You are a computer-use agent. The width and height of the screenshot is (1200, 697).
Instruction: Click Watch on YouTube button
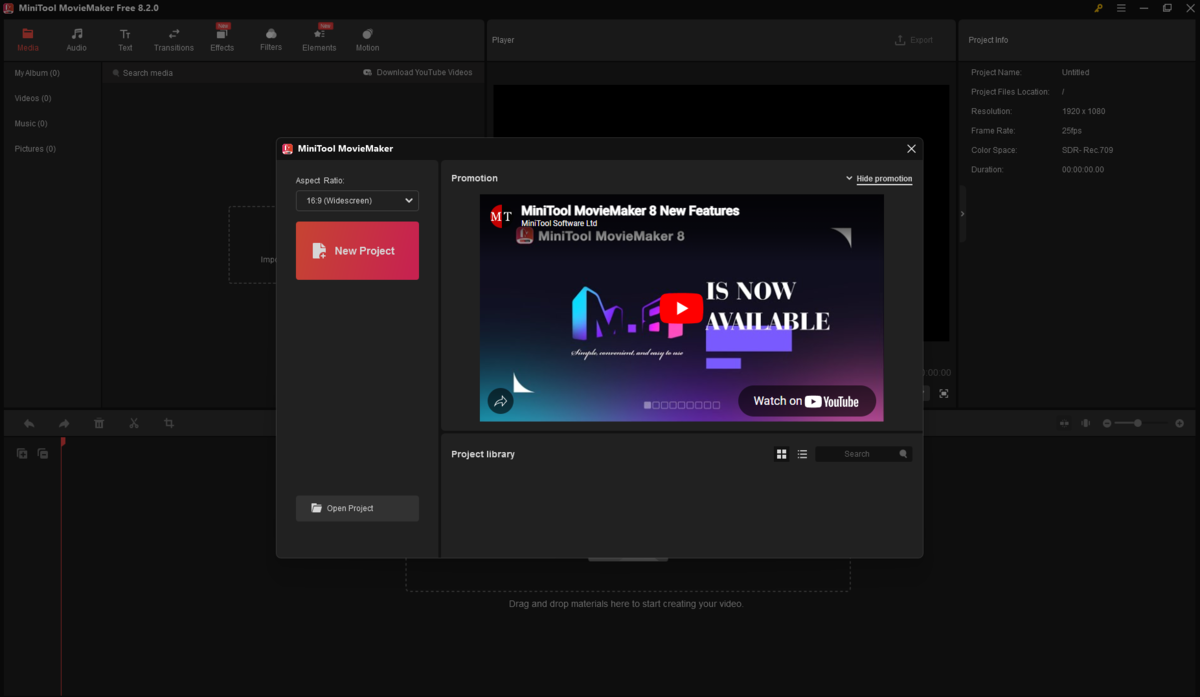click(807, 401)
